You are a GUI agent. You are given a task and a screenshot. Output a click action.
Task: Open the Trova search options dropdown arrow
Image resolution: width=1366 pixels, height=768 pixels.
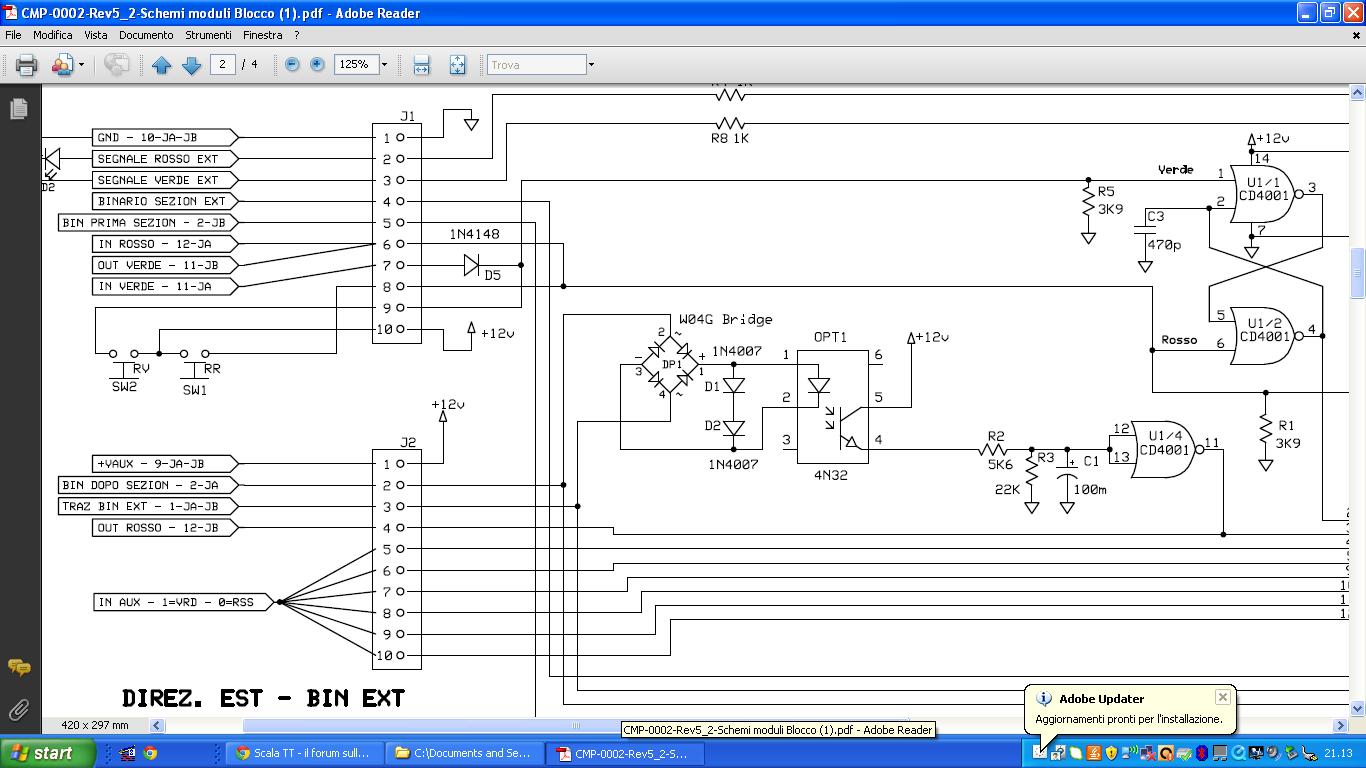click(591, 64)
